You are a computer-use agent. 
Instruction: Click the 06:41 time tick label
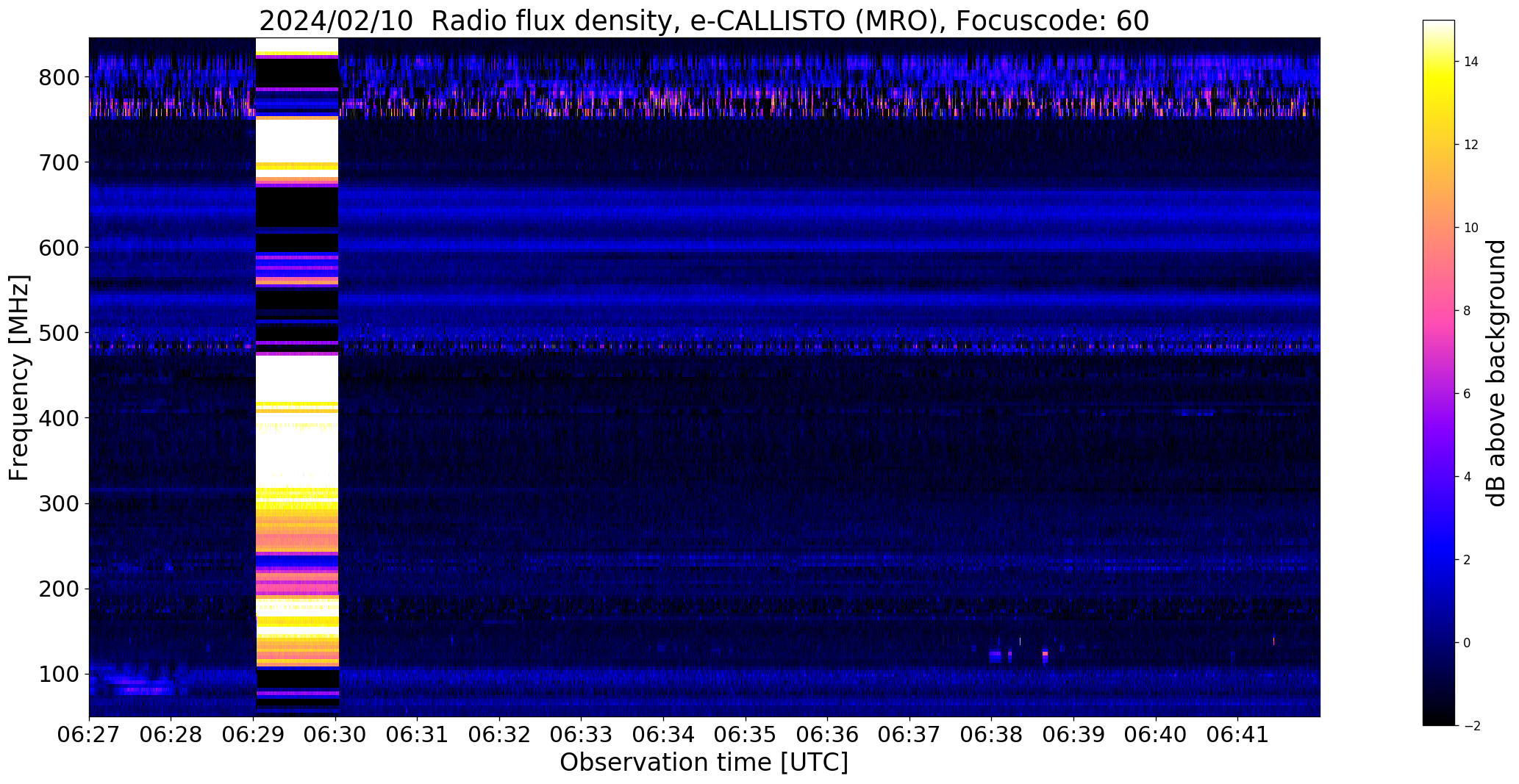point(1238,735)
